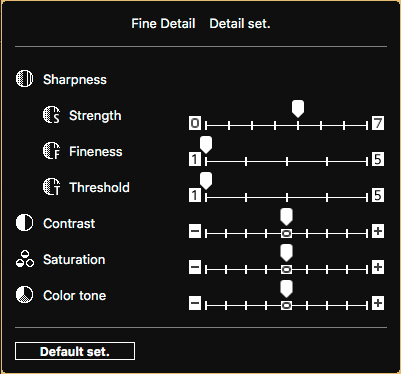
Task: Decrease Color tone with minus button
Action: click(x=195, y=303)
